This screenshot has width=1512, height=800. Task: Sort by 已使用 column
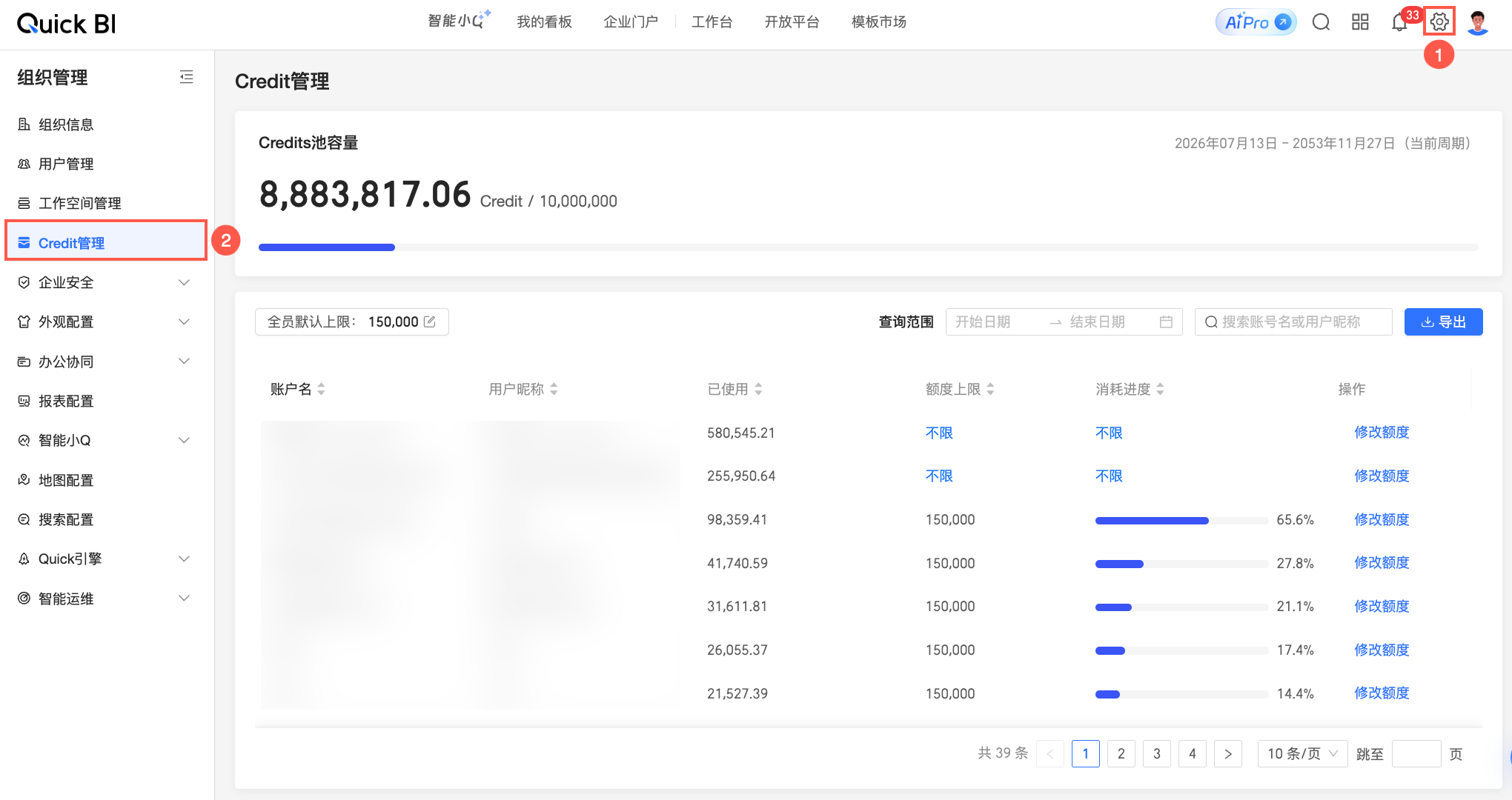click(758, 389)
